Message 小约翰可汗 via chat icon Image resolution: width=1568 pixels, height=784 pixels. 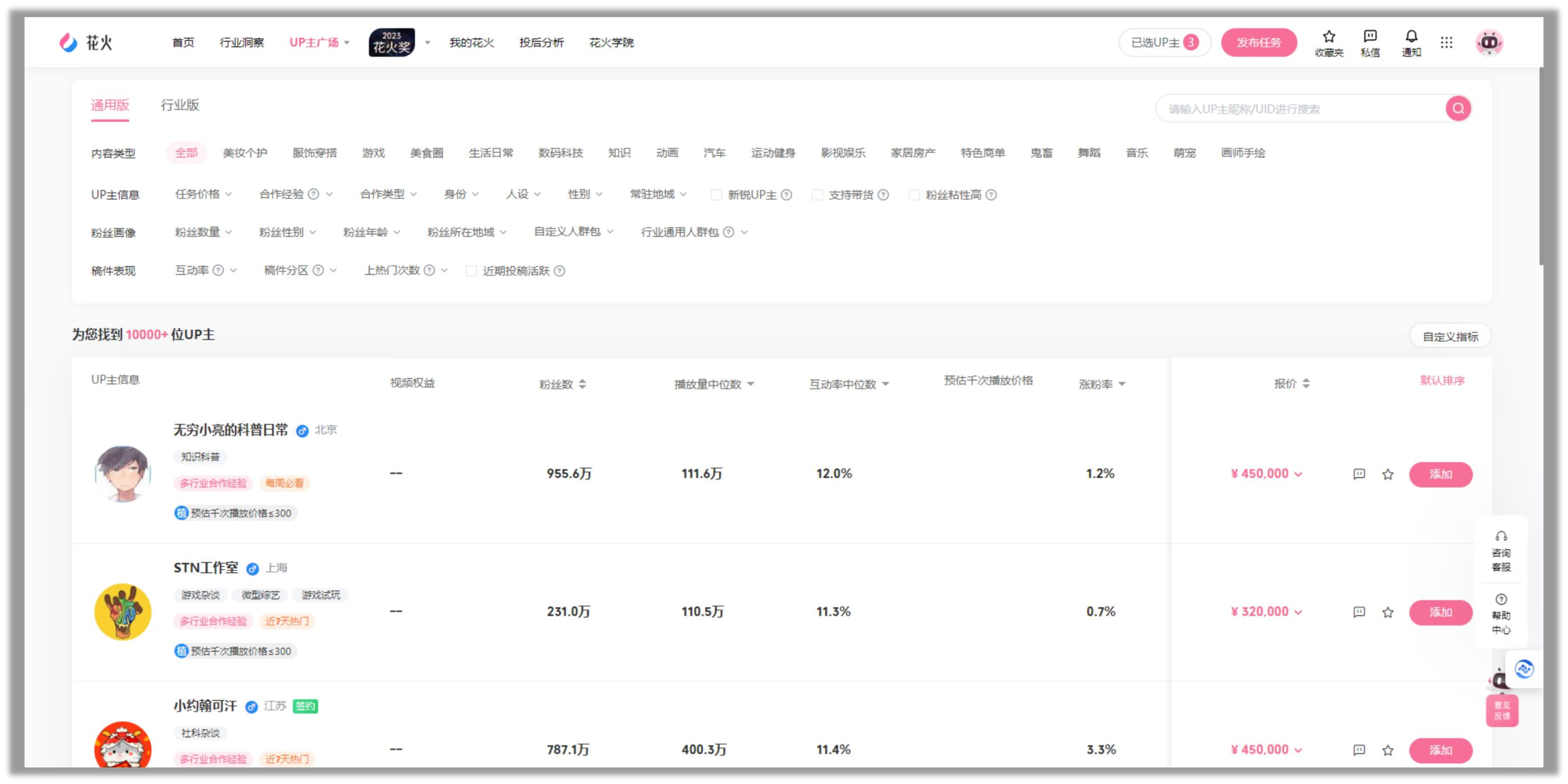1359,750
